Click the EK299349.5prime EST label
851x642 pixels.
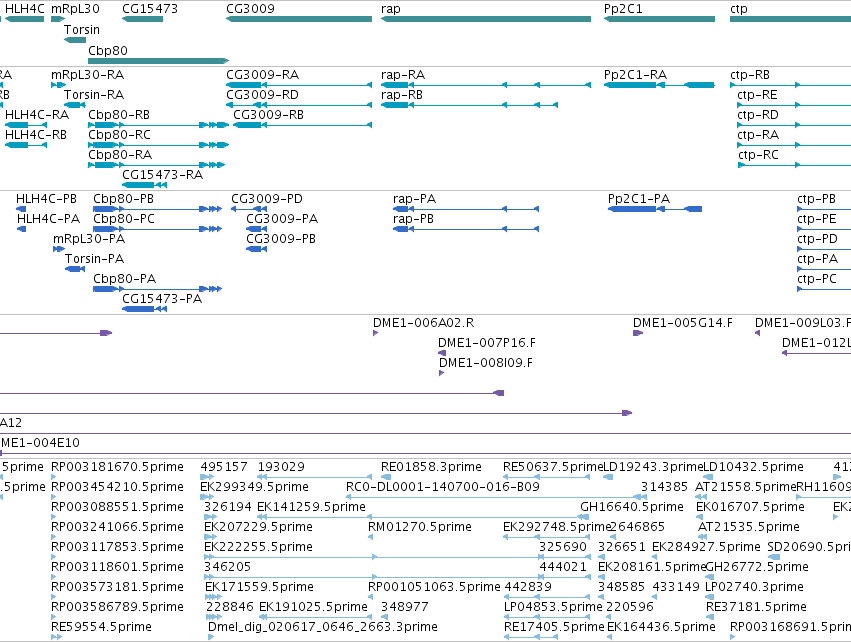(254, 486)
